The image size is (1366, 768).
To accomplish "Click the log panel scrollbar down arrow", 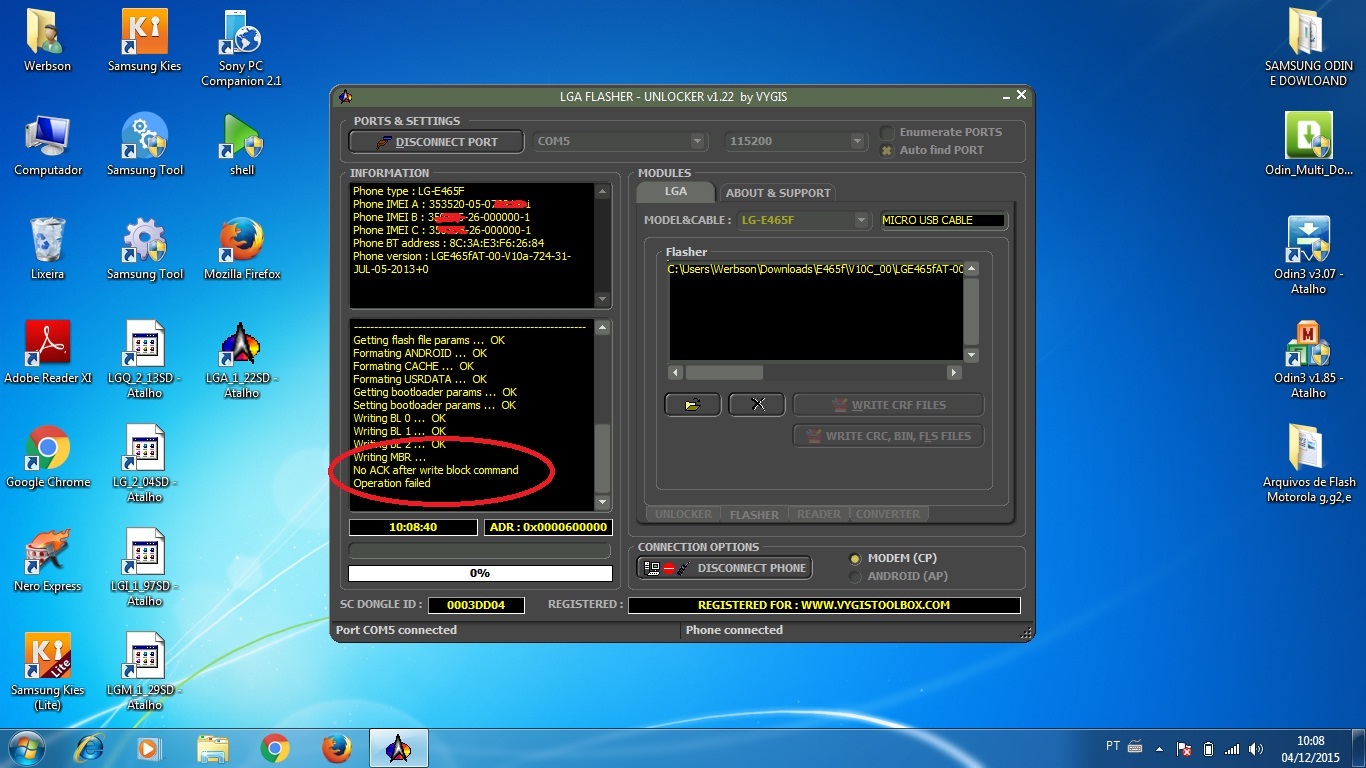I will (x=602, y=502).
